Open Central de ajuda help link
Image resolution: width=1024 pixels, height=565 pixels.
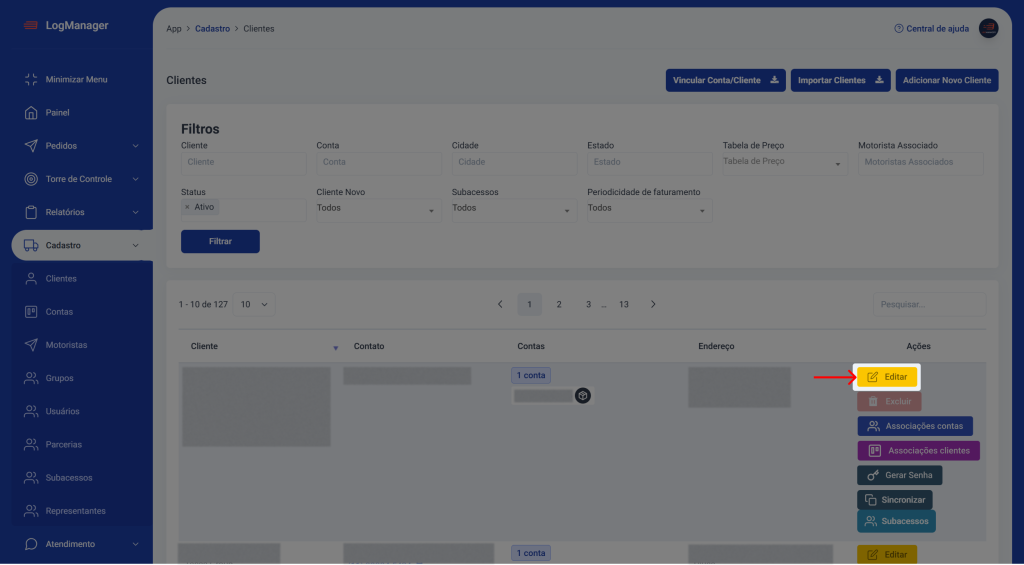pyautogui.click(x=931, y=29)
